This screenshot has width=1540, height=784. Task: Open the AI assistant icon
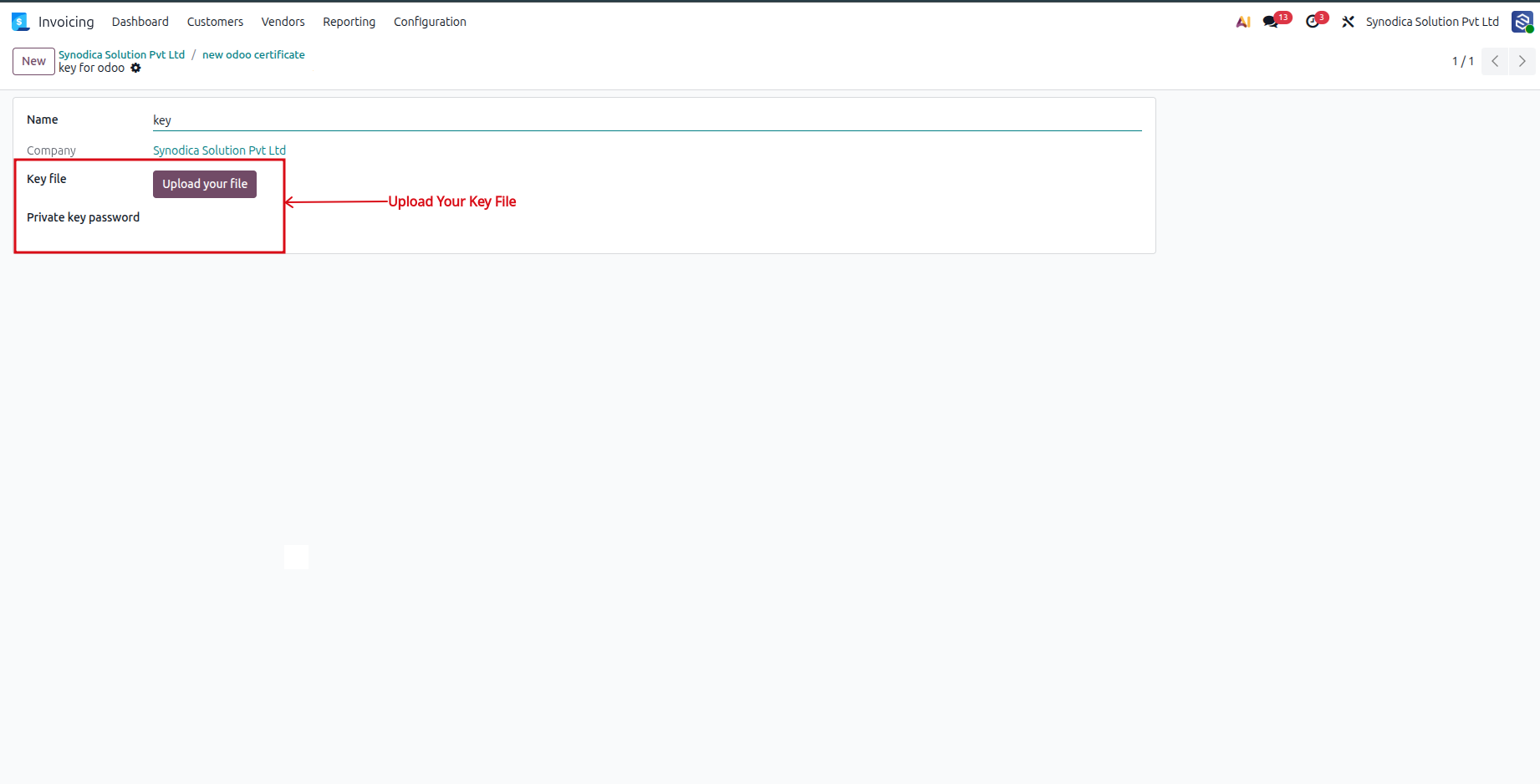(x=1243, y=22)
